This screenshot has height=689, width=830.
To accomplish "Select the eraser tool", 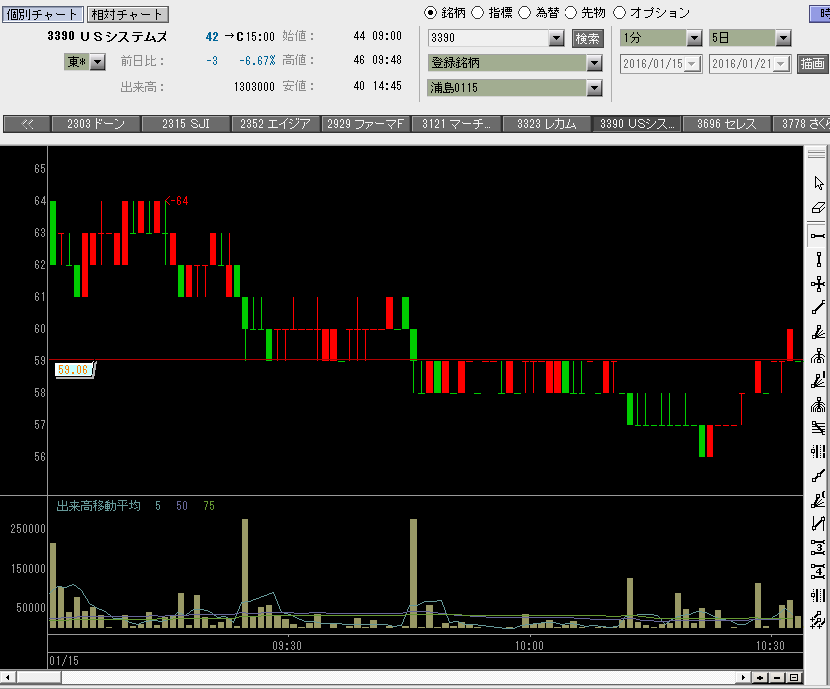I will (818, 207).
